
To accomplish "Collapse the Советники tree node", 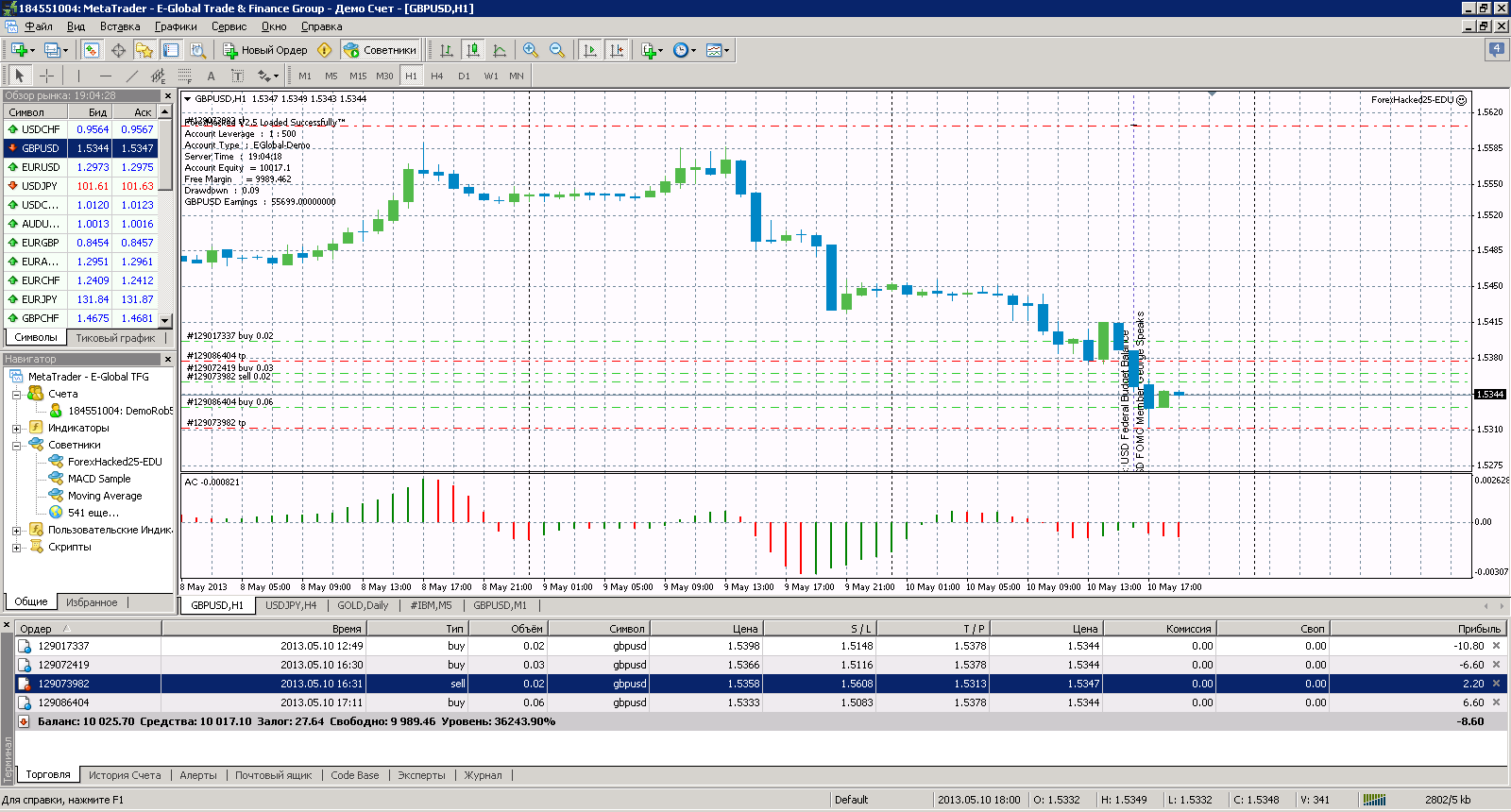I will 16,446.
